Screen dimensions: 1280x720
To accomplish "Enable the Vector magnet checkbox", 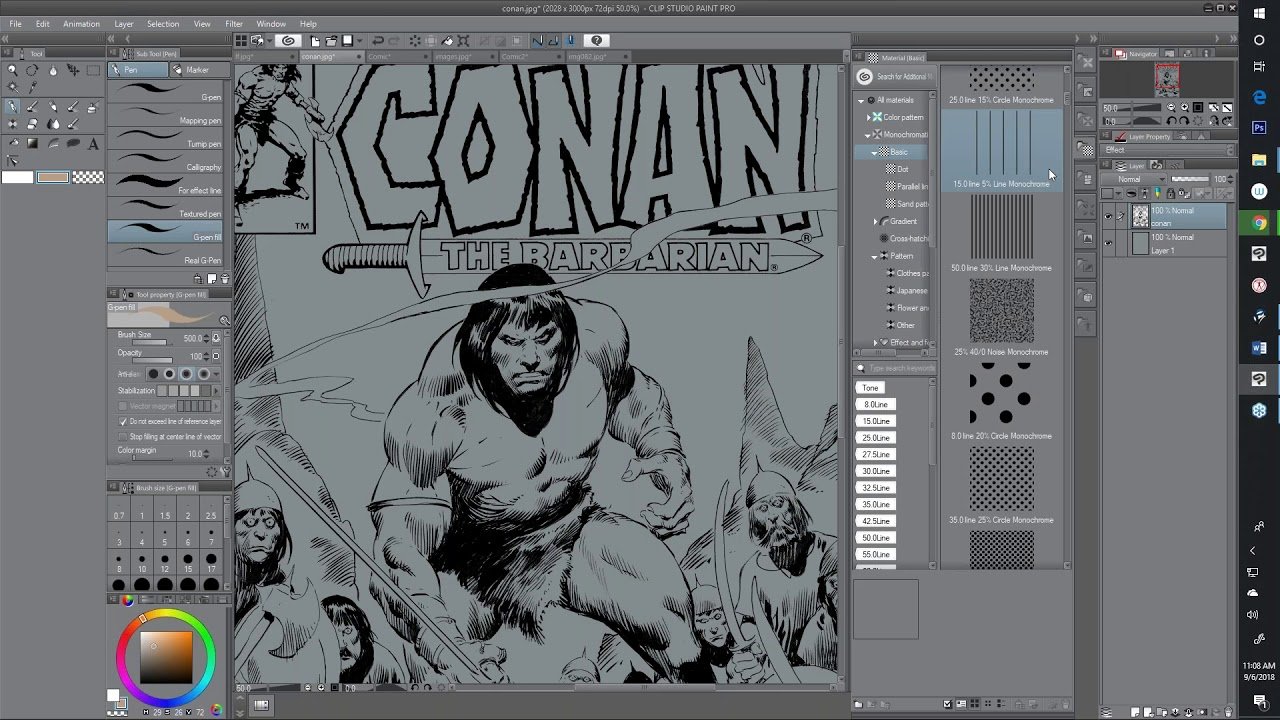I will click(123, 406).
